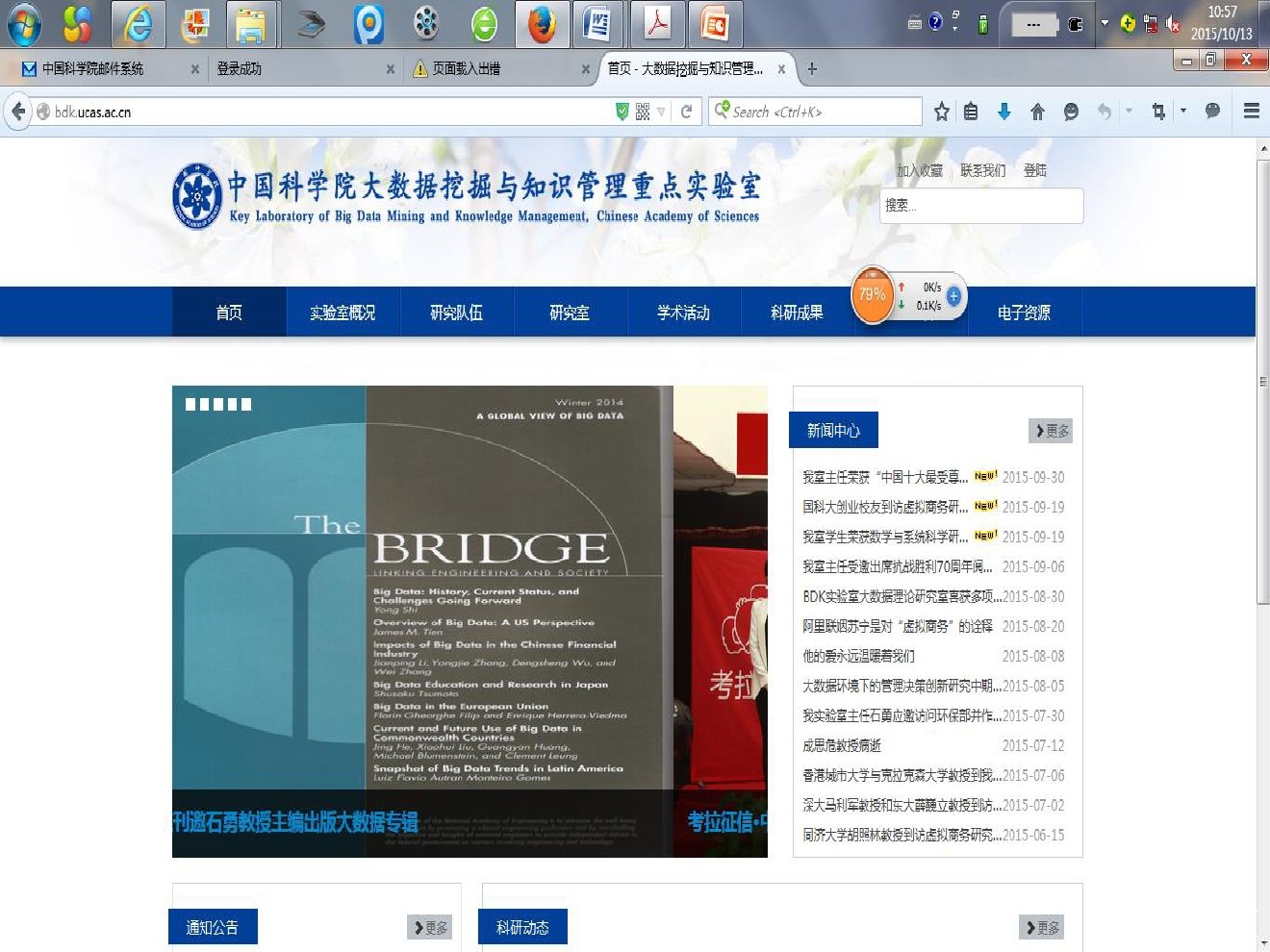Open the 联系我们 link

point(983,170)
